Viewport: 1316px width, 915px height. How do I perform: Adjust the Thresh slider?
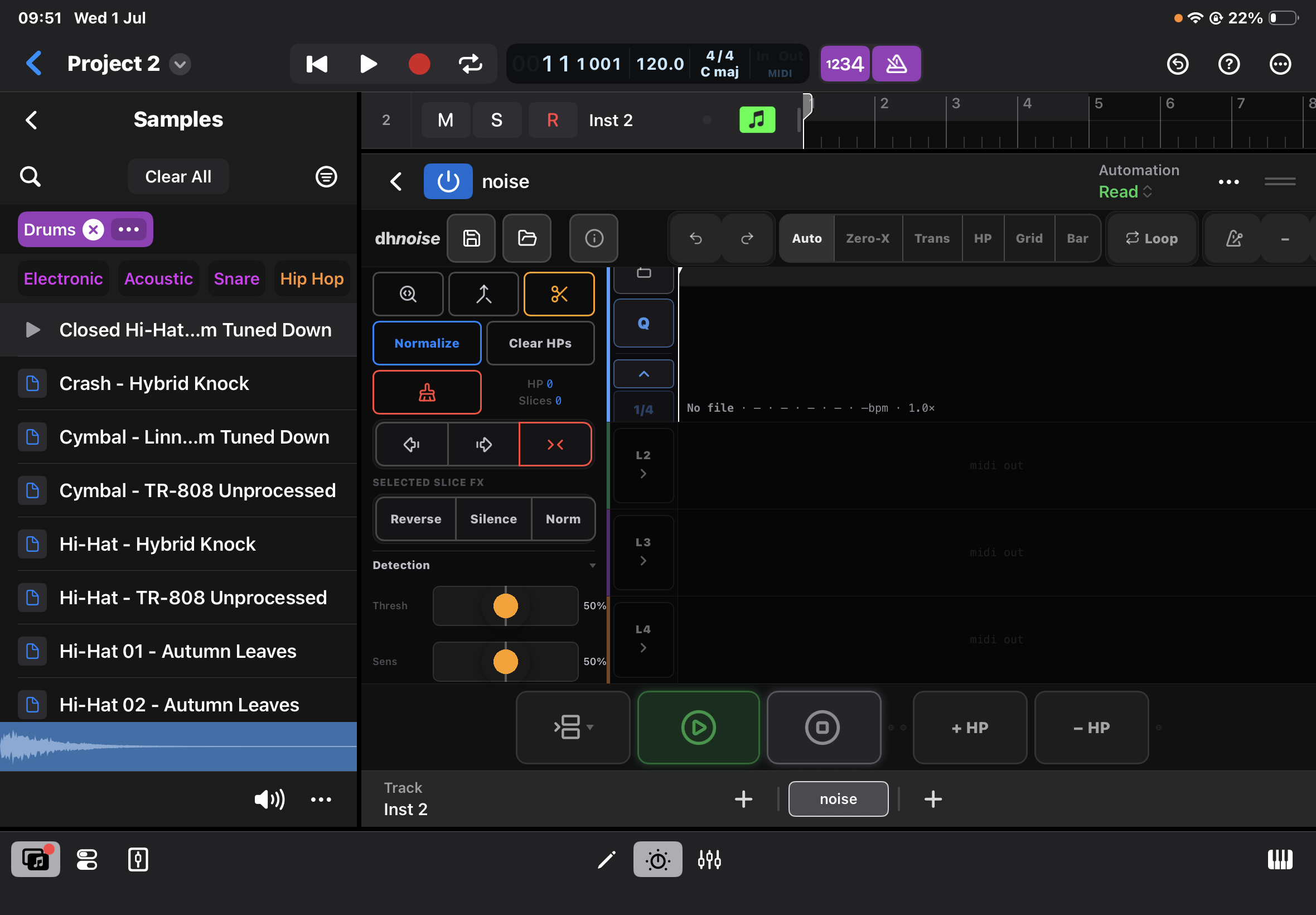click(505, 606)
